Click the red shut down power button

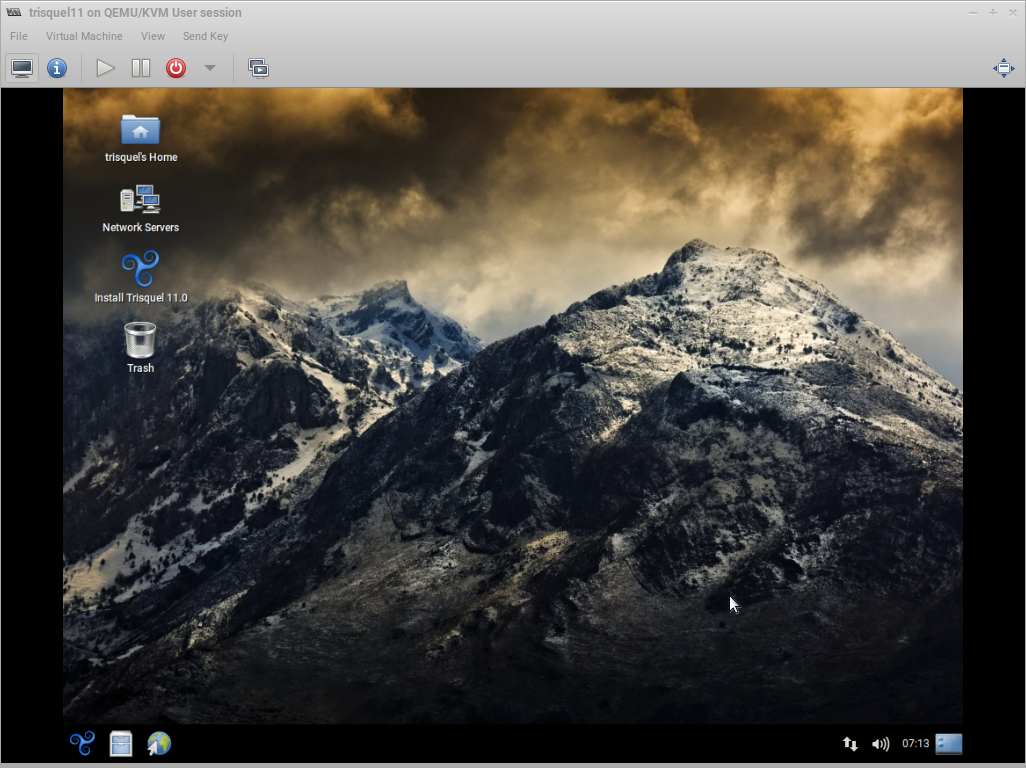click(176, 68)
